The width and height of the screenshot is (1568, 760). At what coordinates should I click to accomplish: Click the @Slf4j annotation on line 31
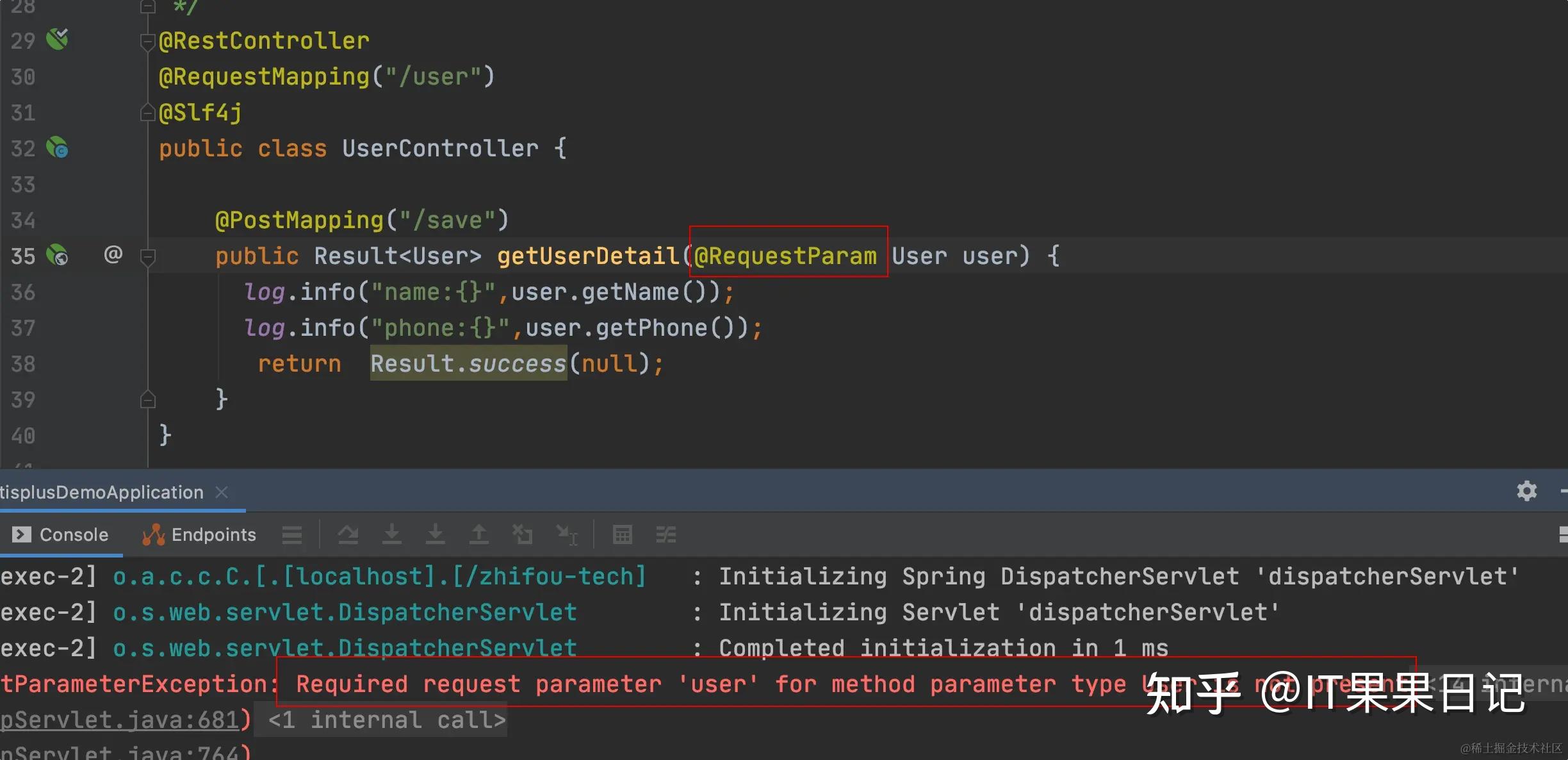[x=200, y=113]
